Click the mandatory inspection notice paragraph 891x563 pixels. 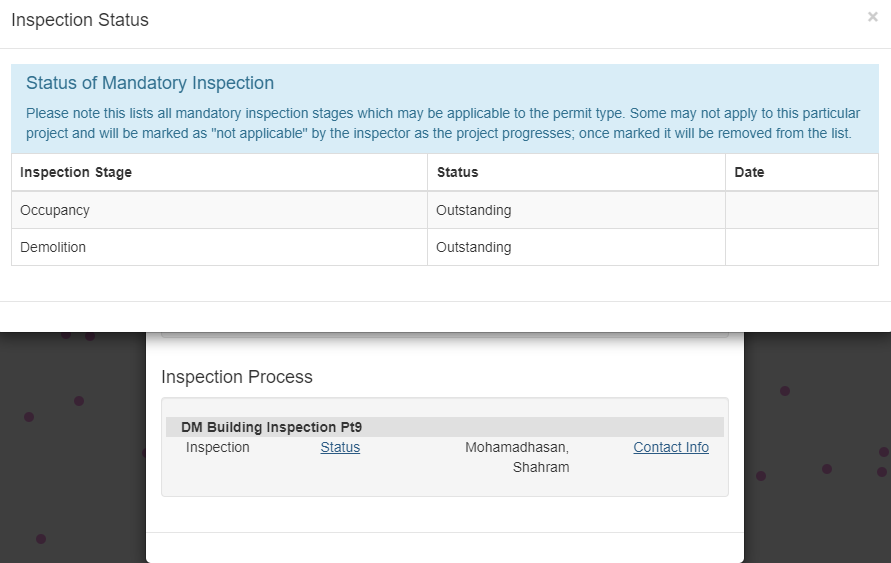click(x=438, y=123)
